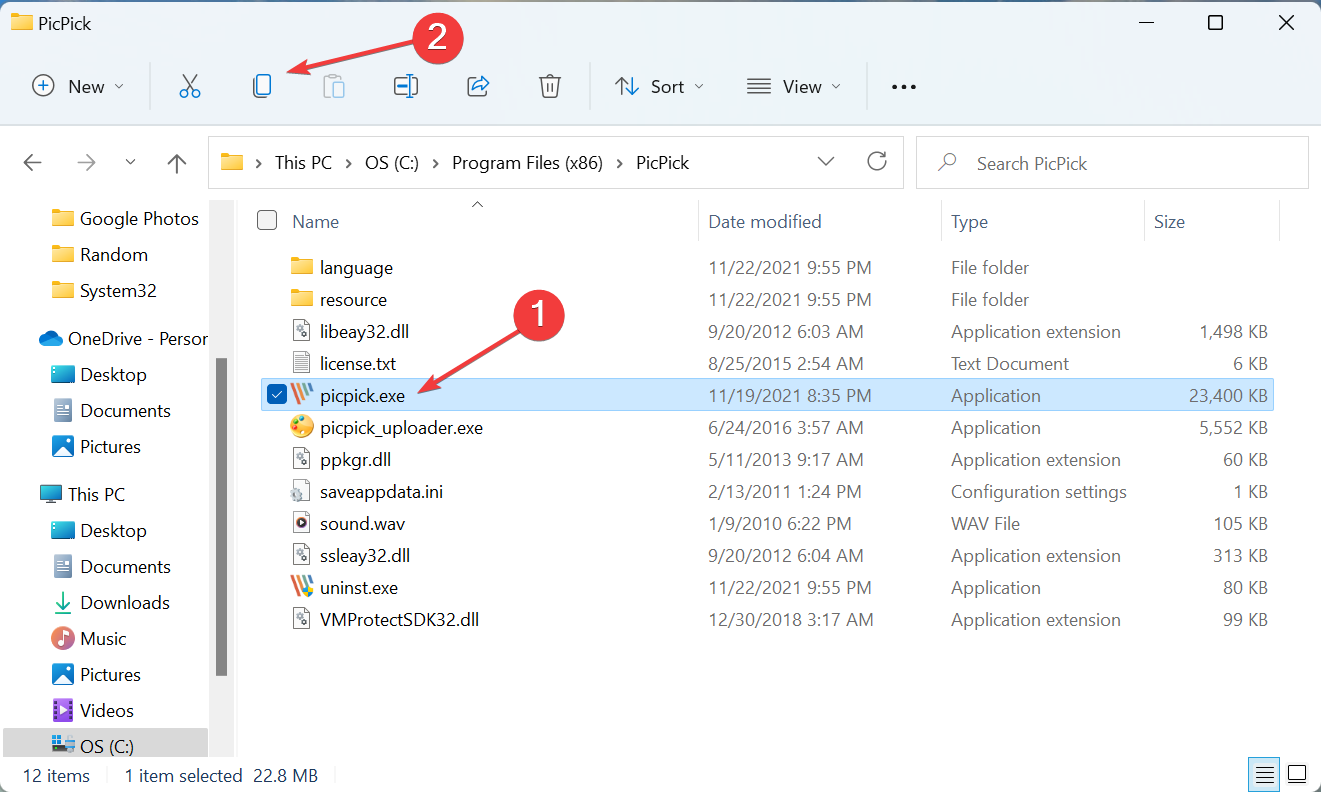Expand the recent locations chevron
1321x792 pixels.
[131, 163]
